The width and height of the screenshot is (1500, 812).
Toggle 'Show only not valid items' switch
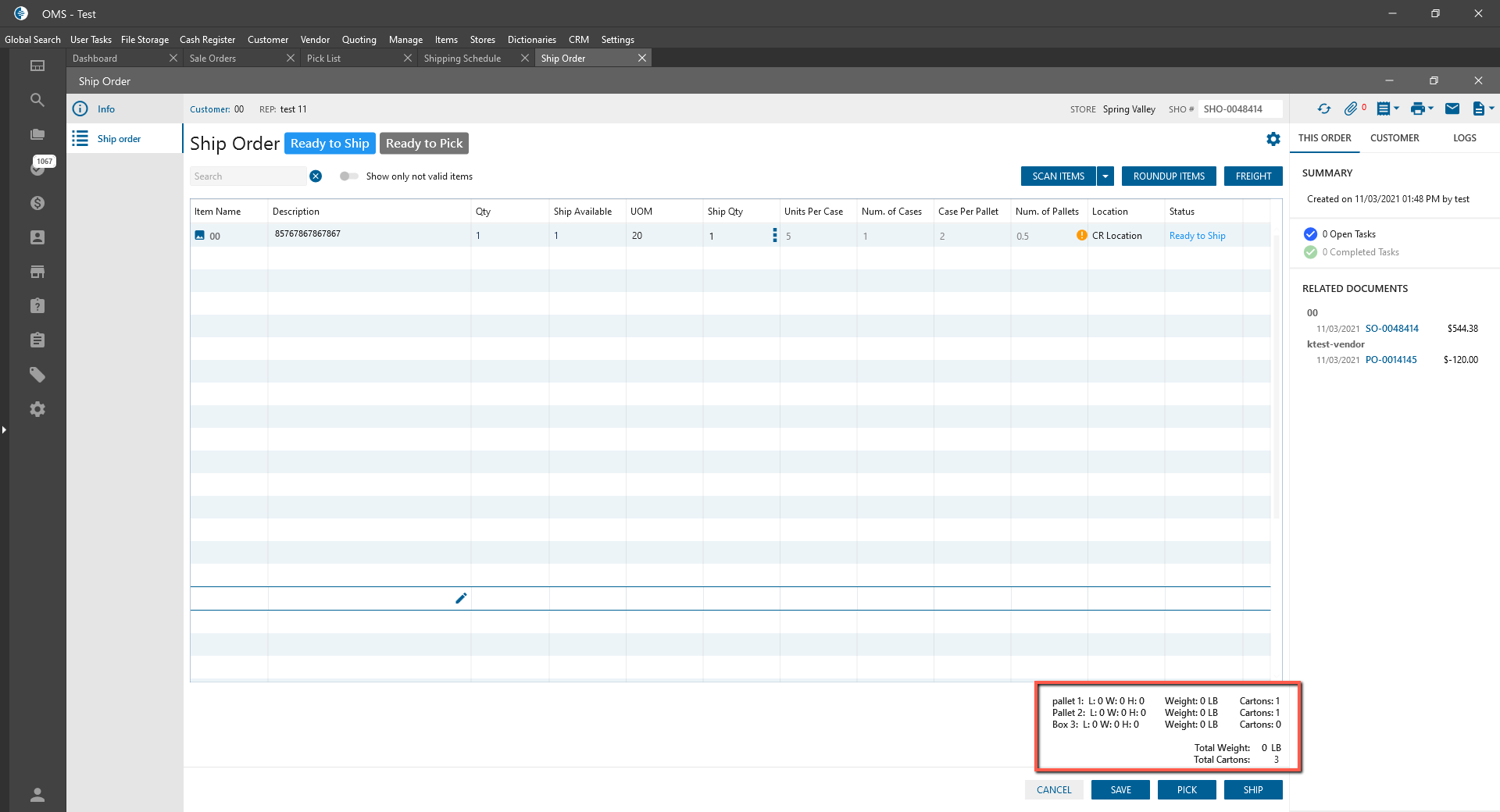tap(348, 176)
